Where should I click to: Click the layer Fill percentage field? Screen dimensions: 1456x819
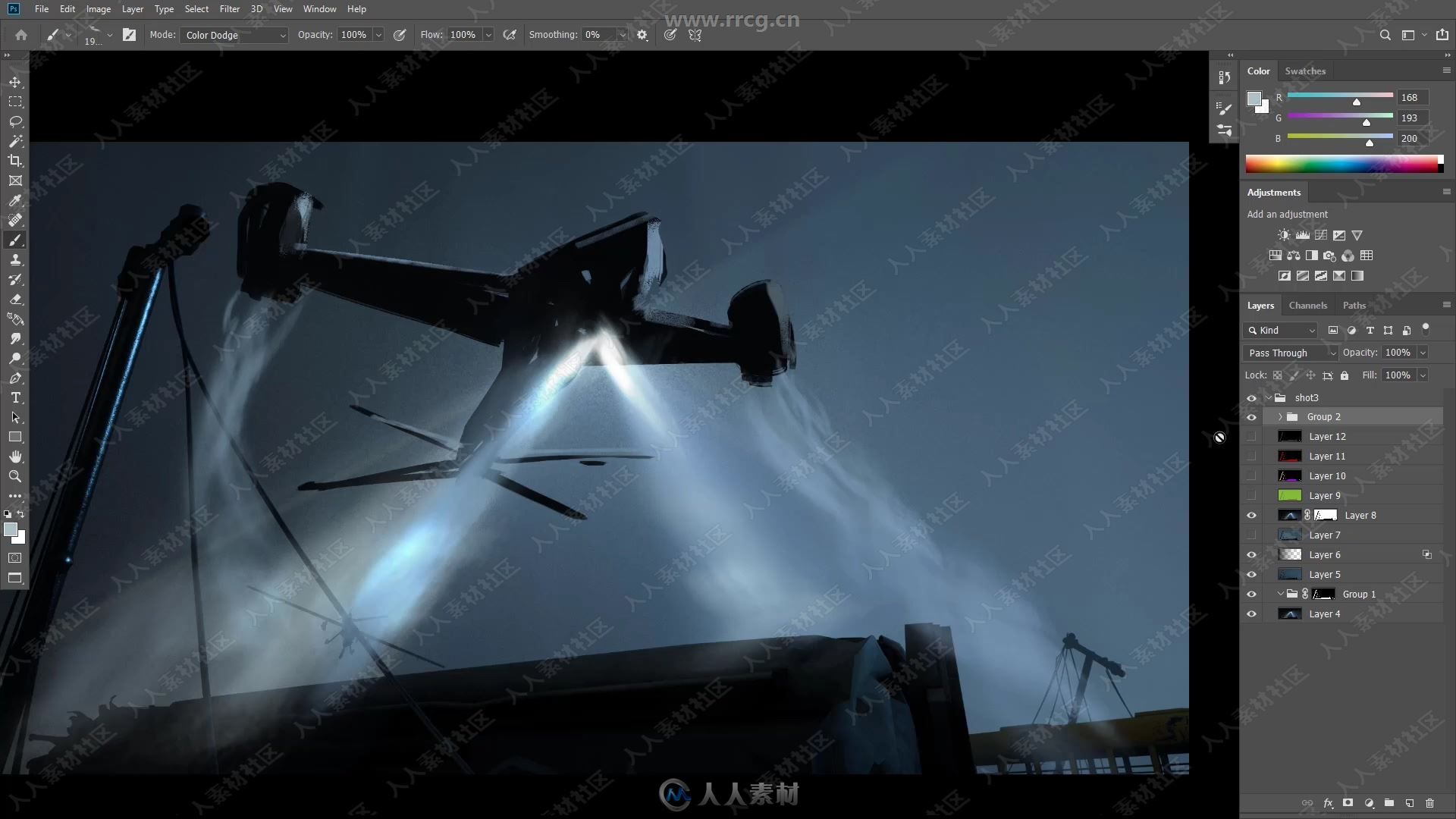point(1398,375)
